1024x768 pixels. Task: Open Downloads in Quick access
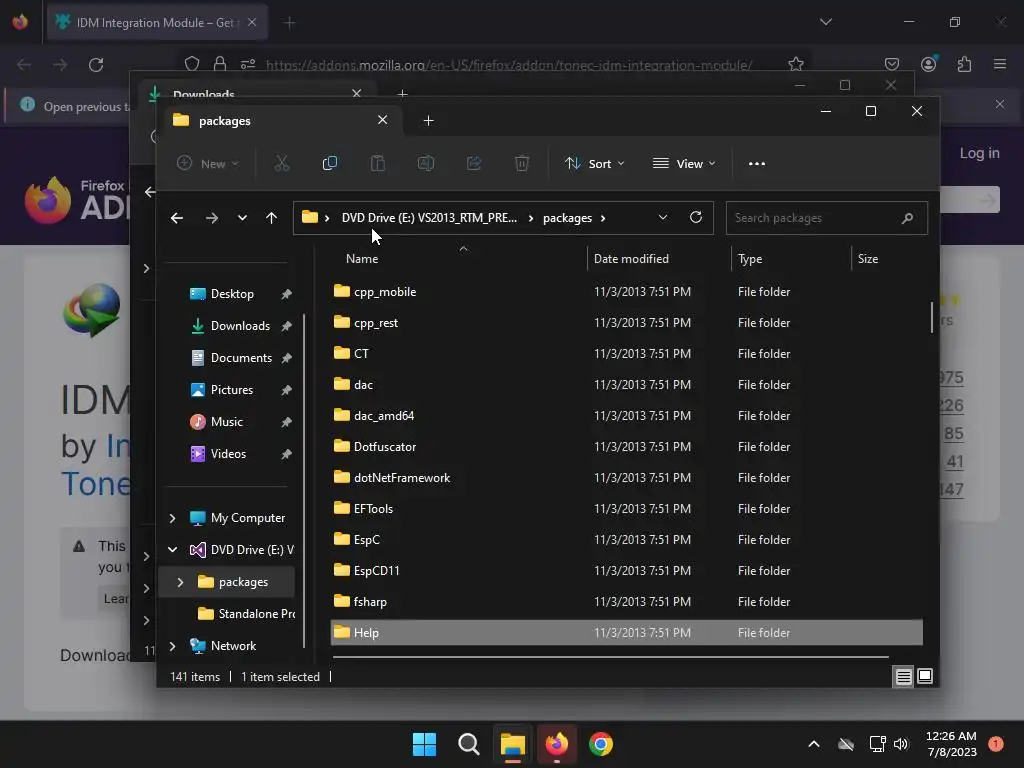(x=240, y=326)
